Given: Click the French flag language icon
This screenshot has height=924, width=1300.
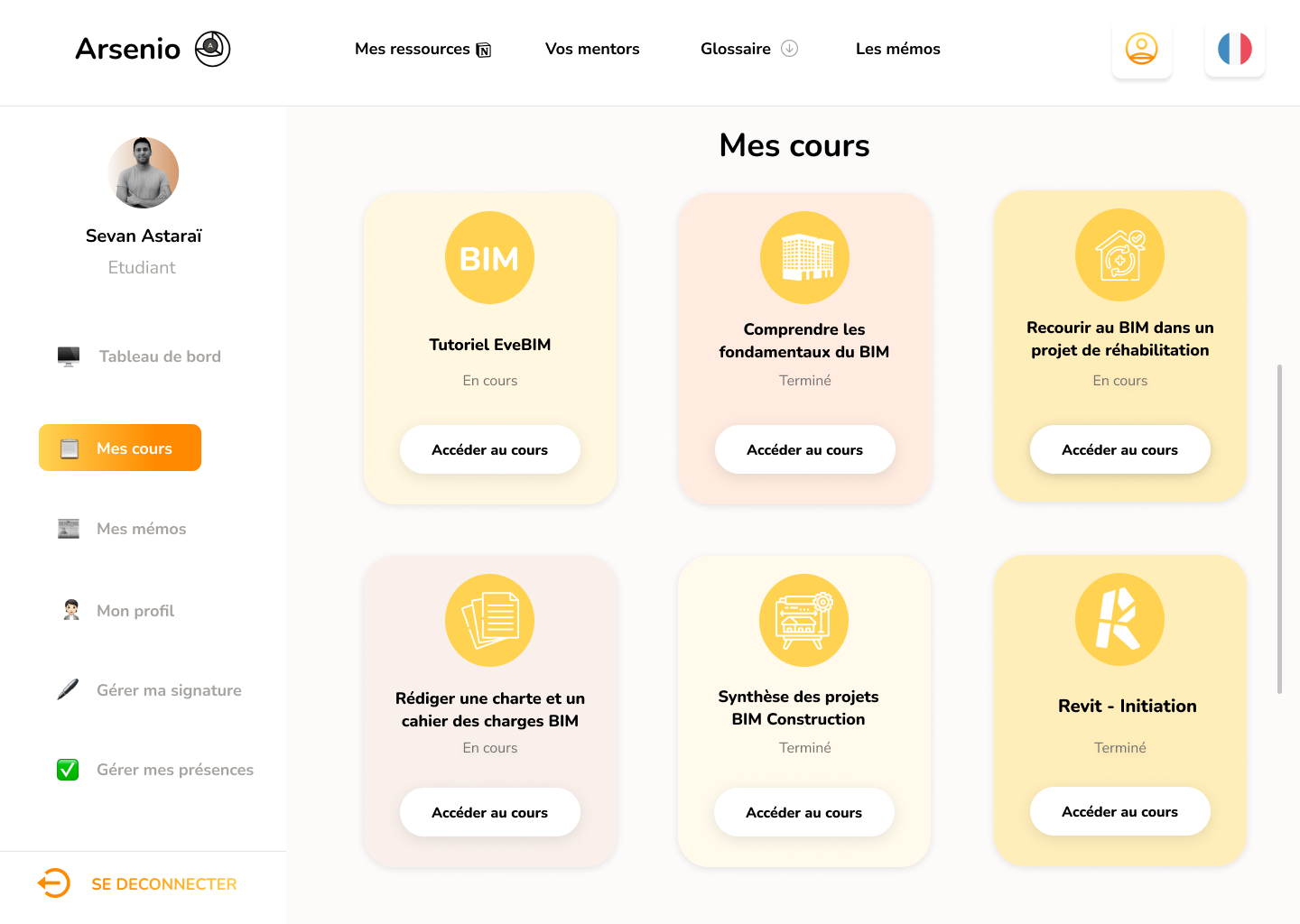Looking at the screenshot, I should (1235, 49).
